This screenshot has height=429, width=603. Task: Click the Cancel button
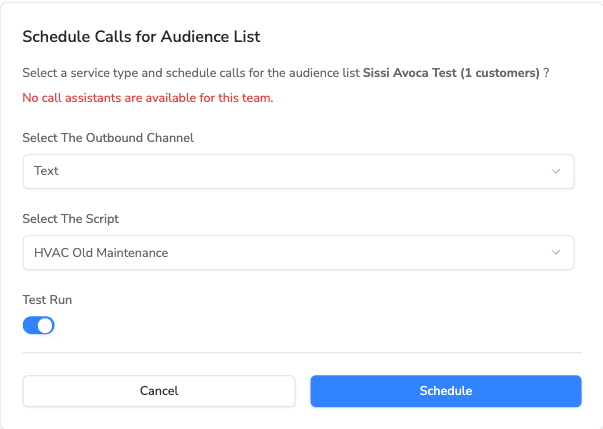[159, 391]
